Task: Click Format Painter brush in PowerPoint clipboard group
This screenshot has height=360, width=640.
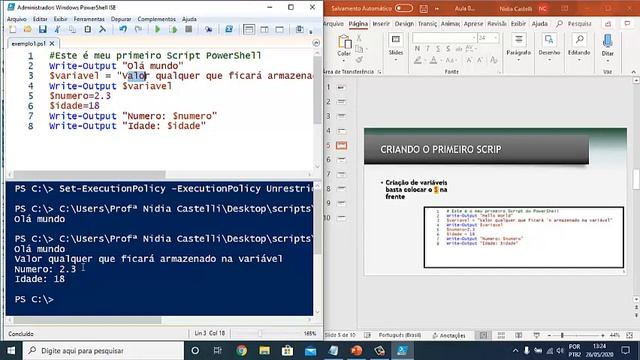Action: tap(359, 60)
